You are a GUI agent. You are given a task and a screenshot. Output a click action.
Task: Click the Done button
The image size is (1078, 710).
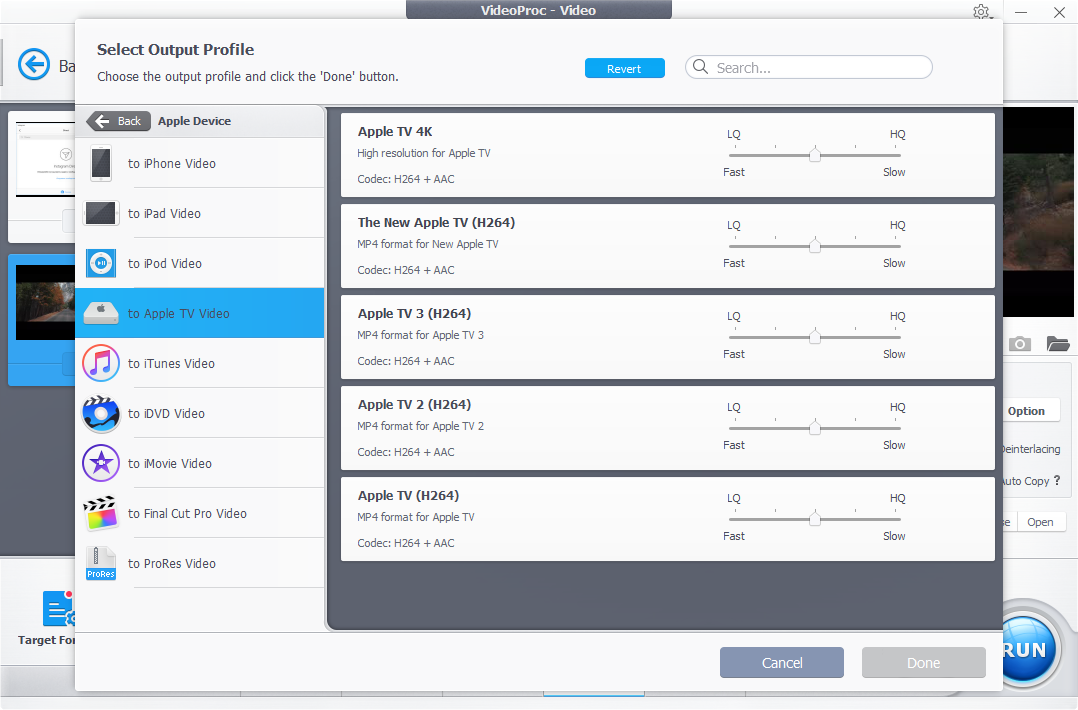tap(923, 663)
